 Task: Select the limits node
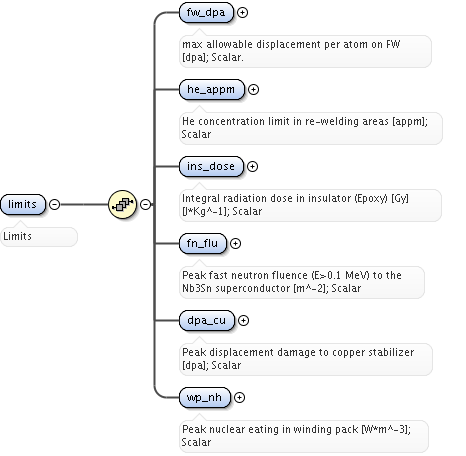pos(23,204)
